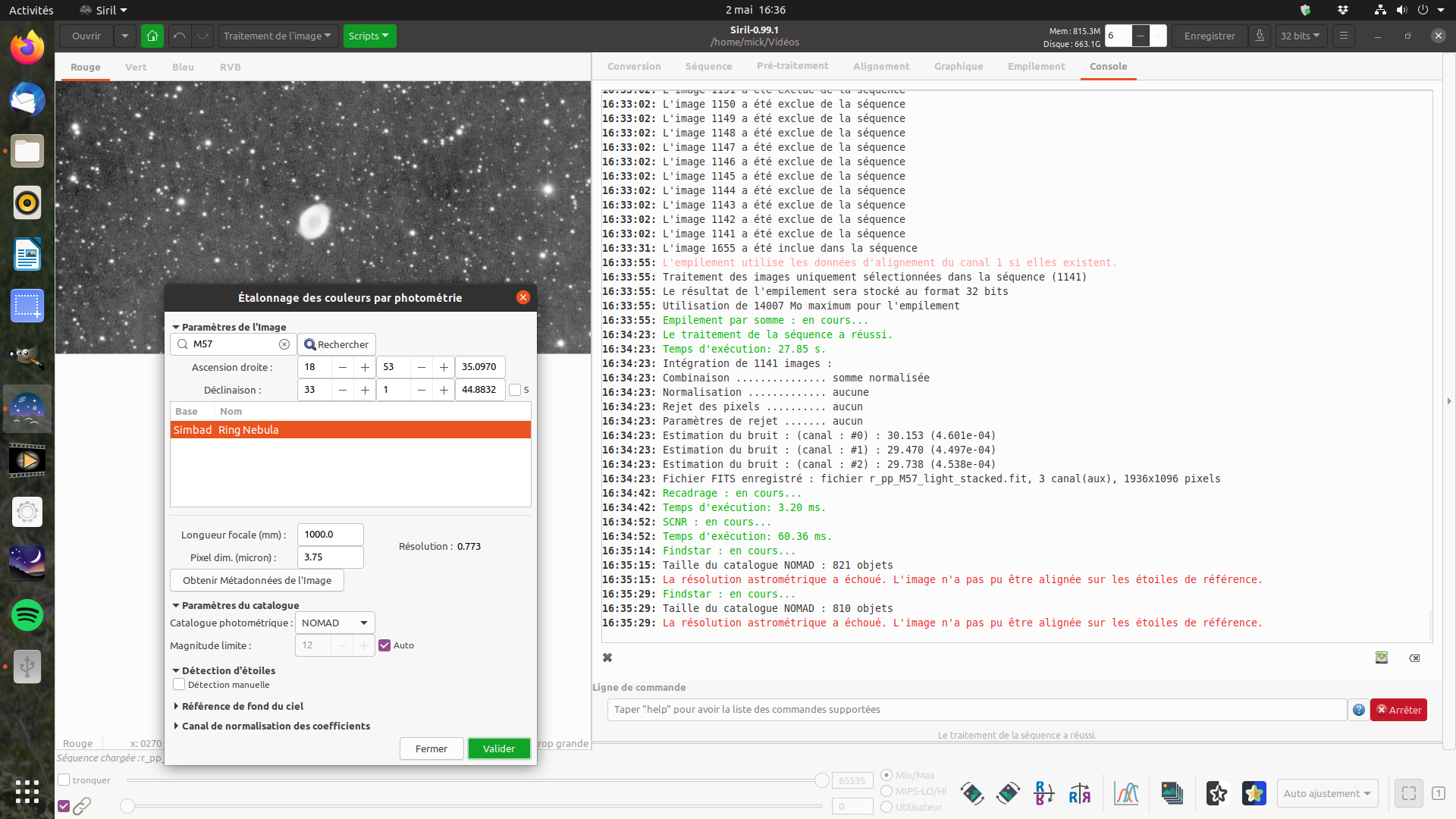The image size is (1456, 819).
Task: Switch to the RVB channel tab
Action: 230,67
